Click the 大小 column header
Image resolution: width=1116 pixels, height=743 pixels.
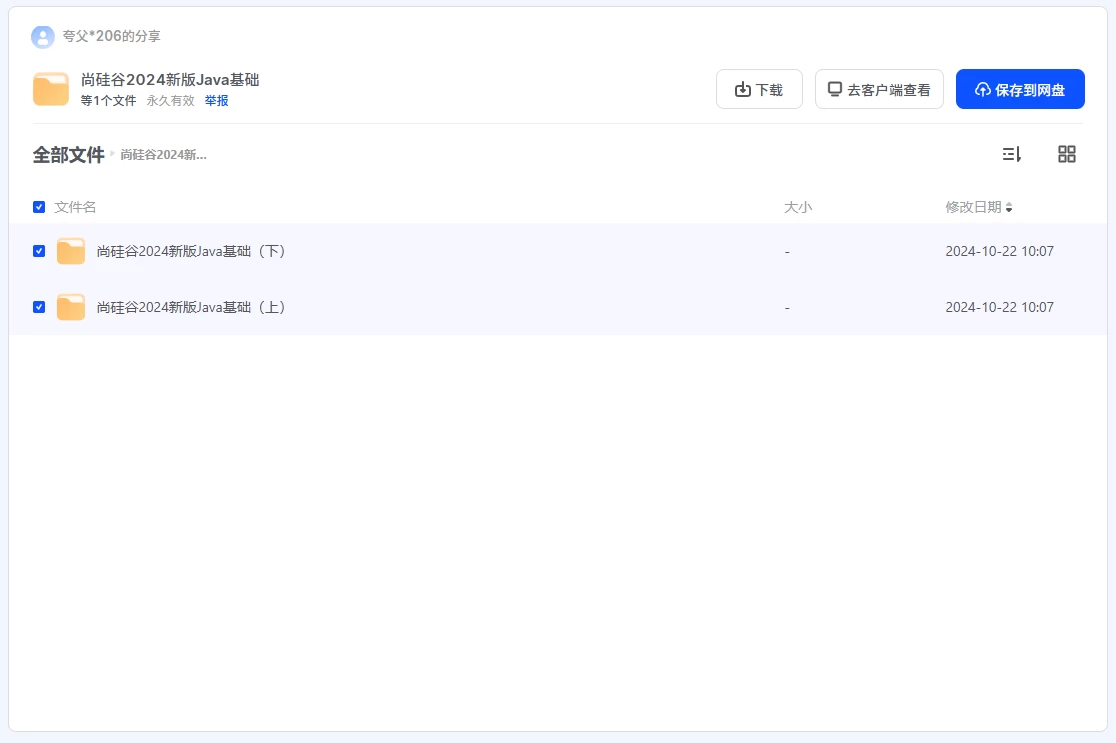coord(798,207)
